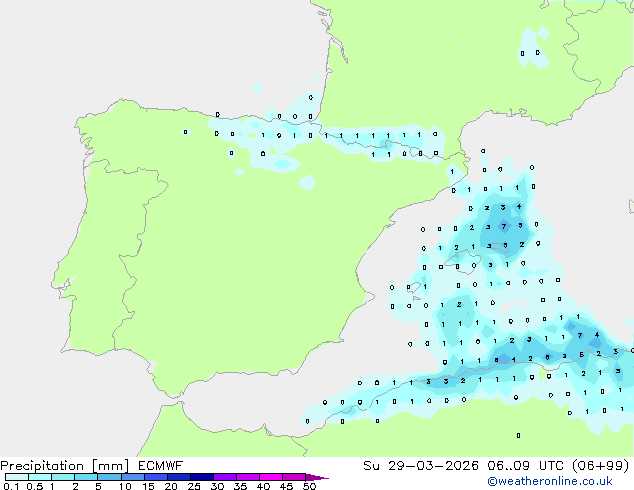Click the '0.1' legend scale label
Viewport: 634px width, 490px height.
pyautogui.click(x=11, y=486)
